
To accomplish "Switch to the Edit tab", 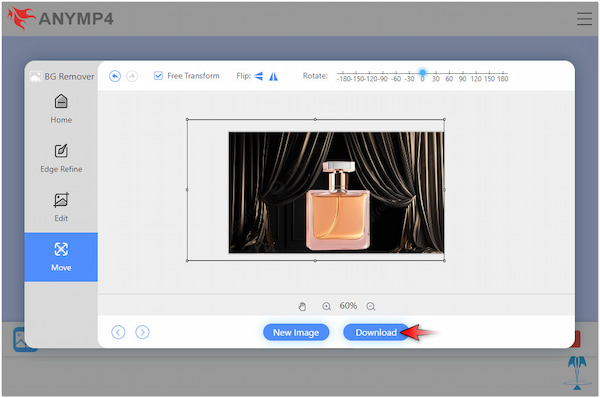I will 61,207.
